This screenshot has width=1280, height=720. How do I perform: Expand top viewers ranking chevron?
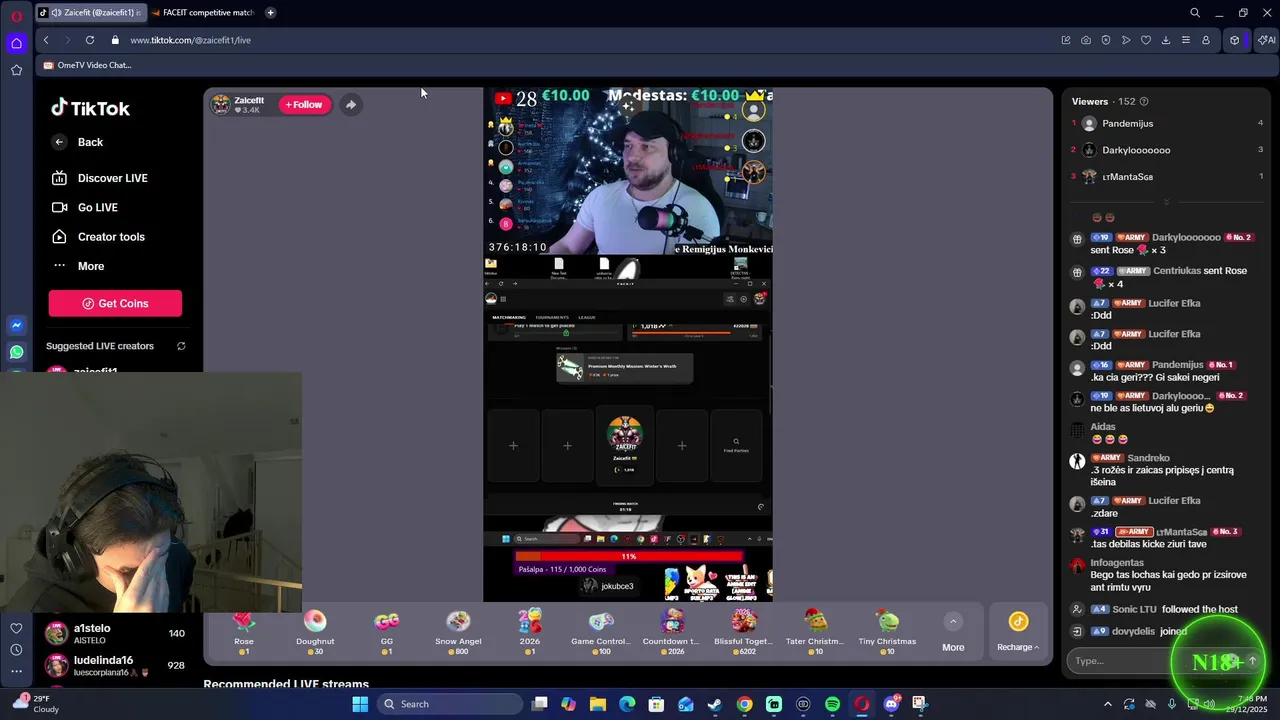point(1166,202)
